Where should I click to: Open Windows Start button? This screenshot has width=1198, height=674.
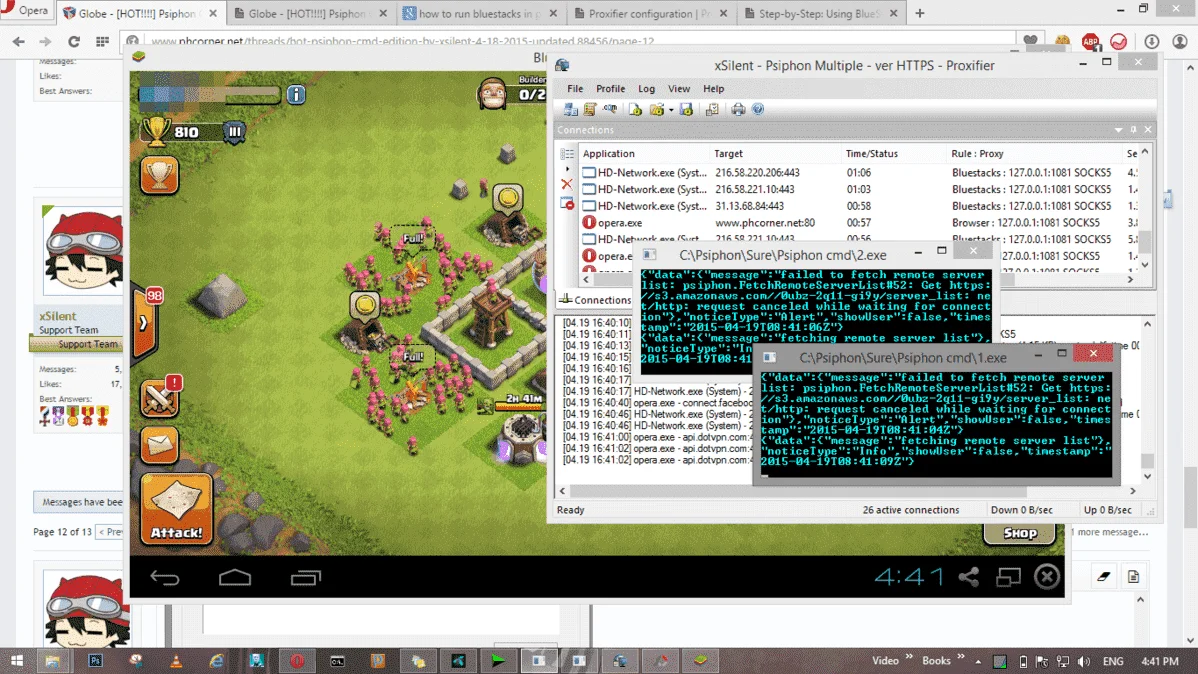[16, 661]
